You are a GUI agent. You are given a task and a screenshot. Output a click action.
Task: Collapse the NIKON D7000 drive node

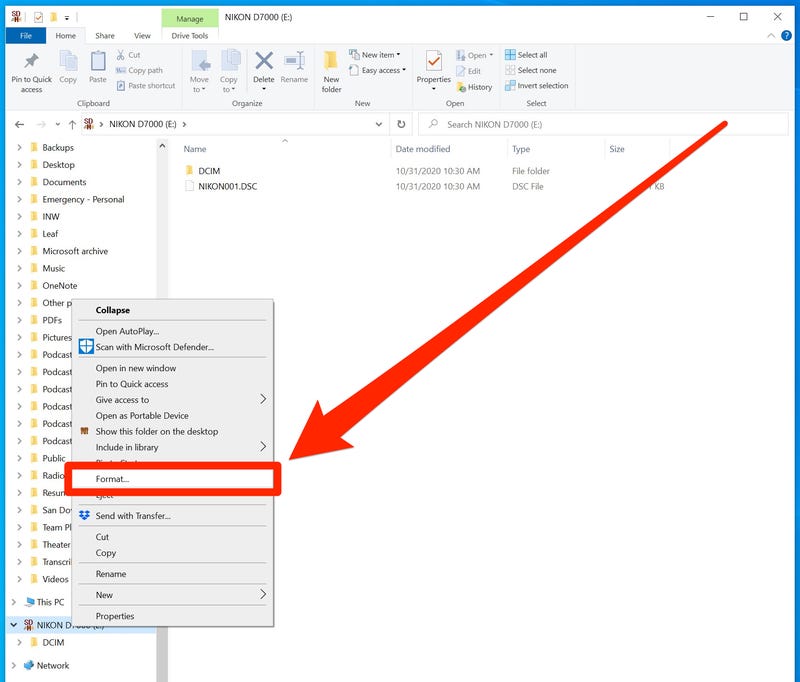click(14, 625)
